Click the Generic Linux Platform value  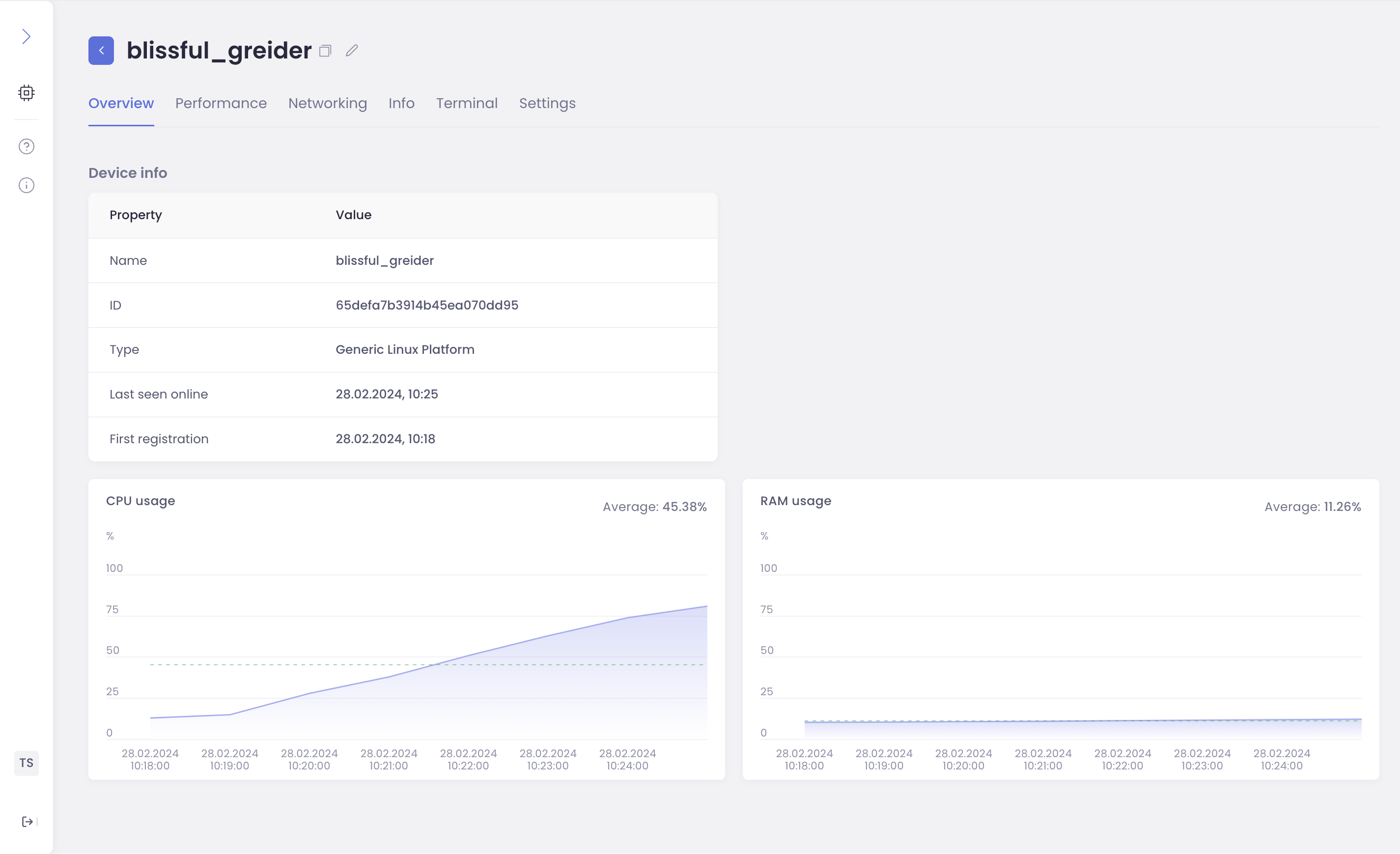click(x=405, y=349)
